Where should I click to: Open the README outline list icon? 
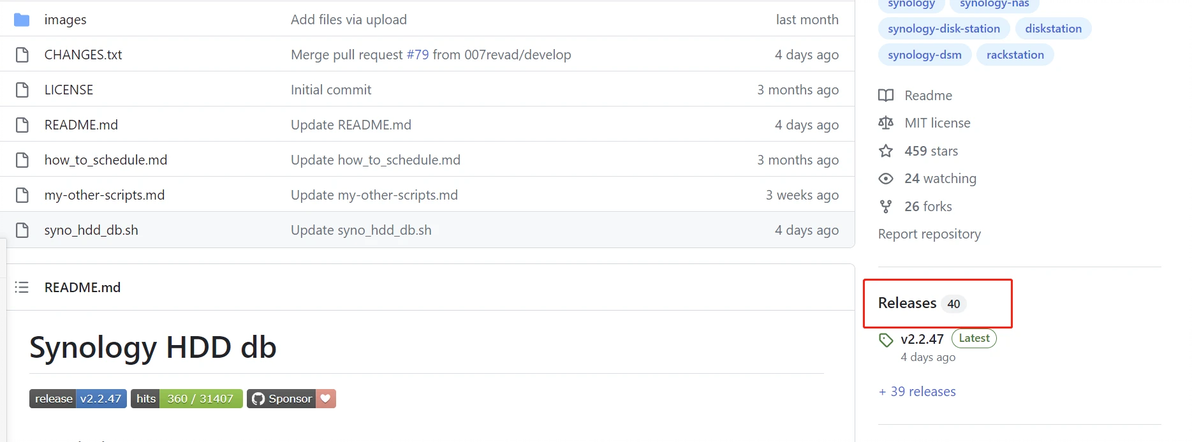click(22, 288)
